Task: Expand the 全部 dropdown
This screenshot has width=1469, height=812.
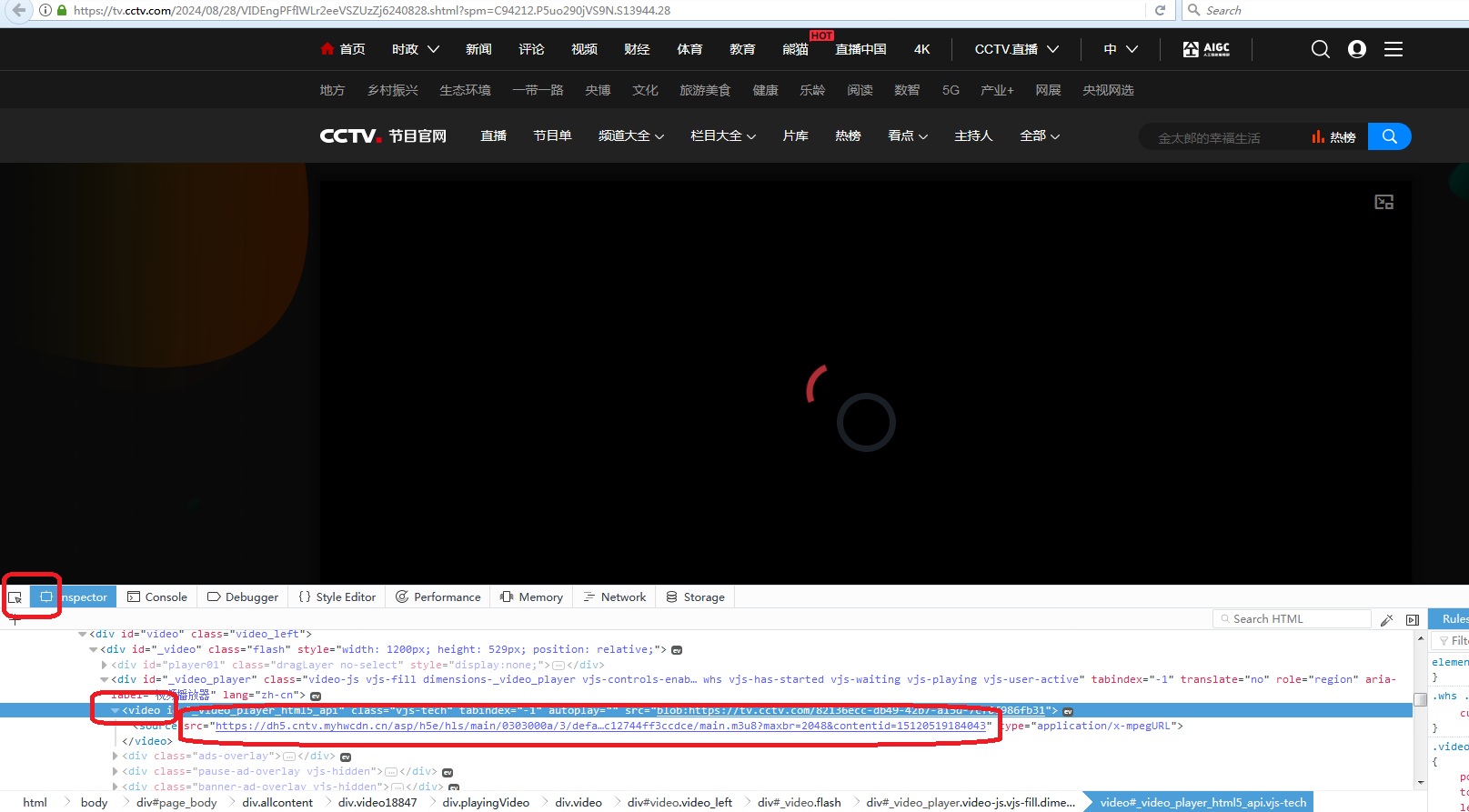Action: (1040, 135)
